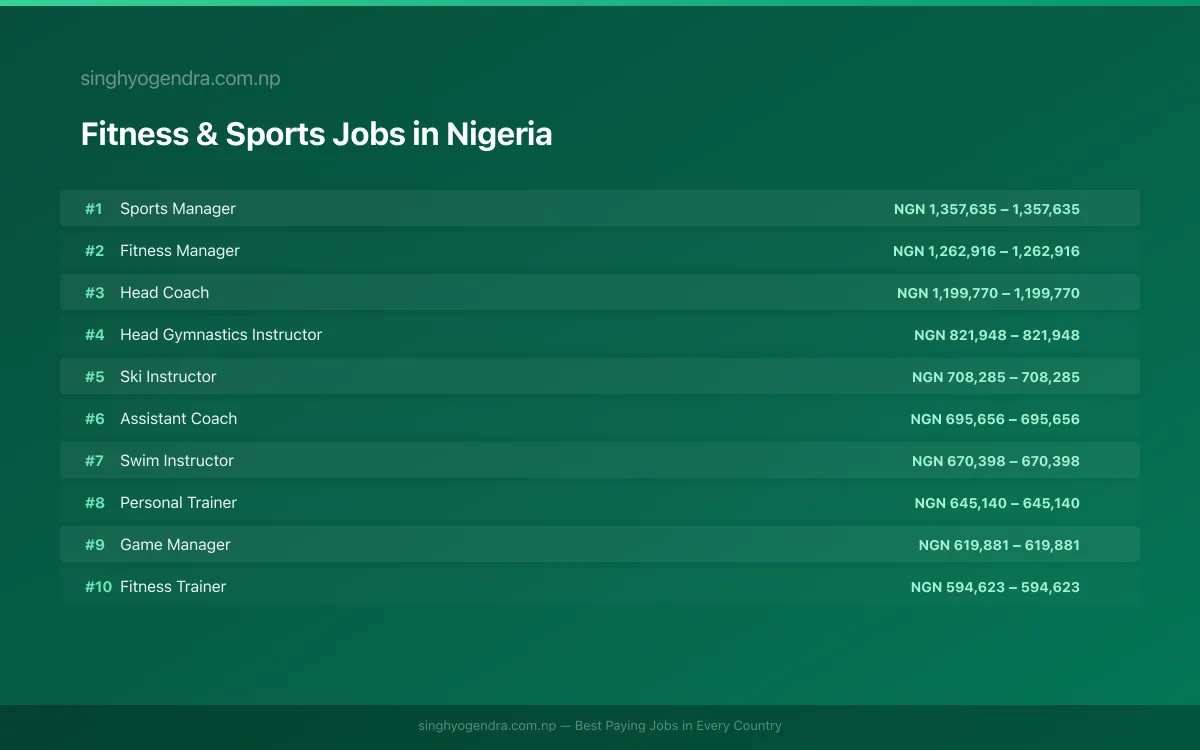Viewport: 1200px width, 750px height.
Task: Click salary "NGN 645,140 – 645,140"
Action: [x=997, y=503]
